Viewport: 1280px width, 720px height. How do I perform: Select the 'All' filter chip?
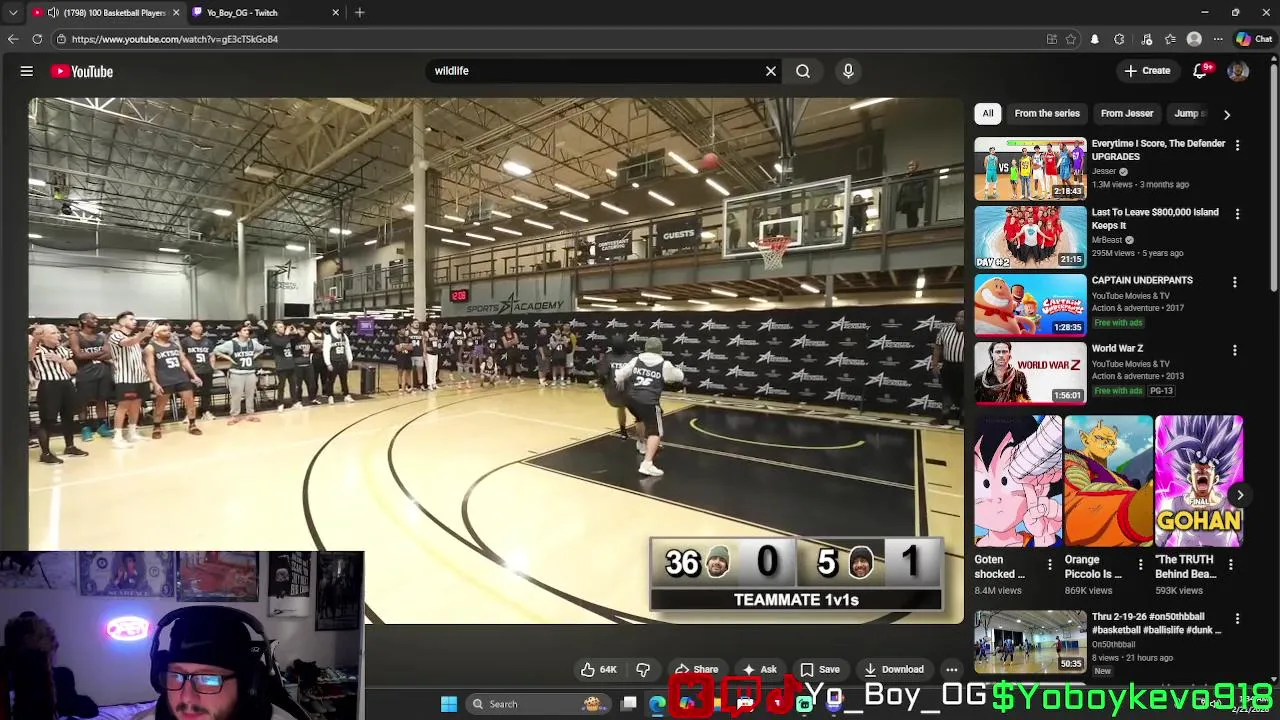pos(987,113)
